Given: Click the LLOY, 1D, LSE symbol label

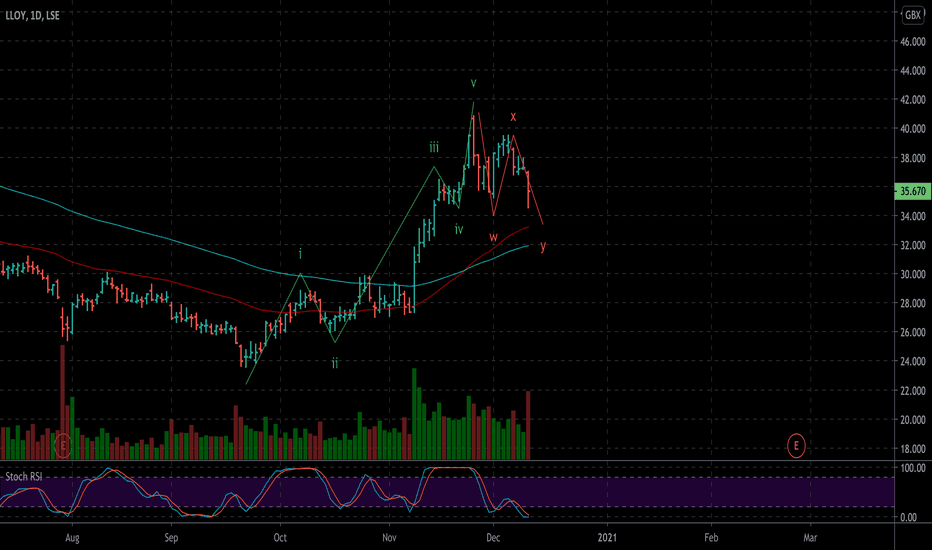Looking at the screenshot, I should pos(33,15).
